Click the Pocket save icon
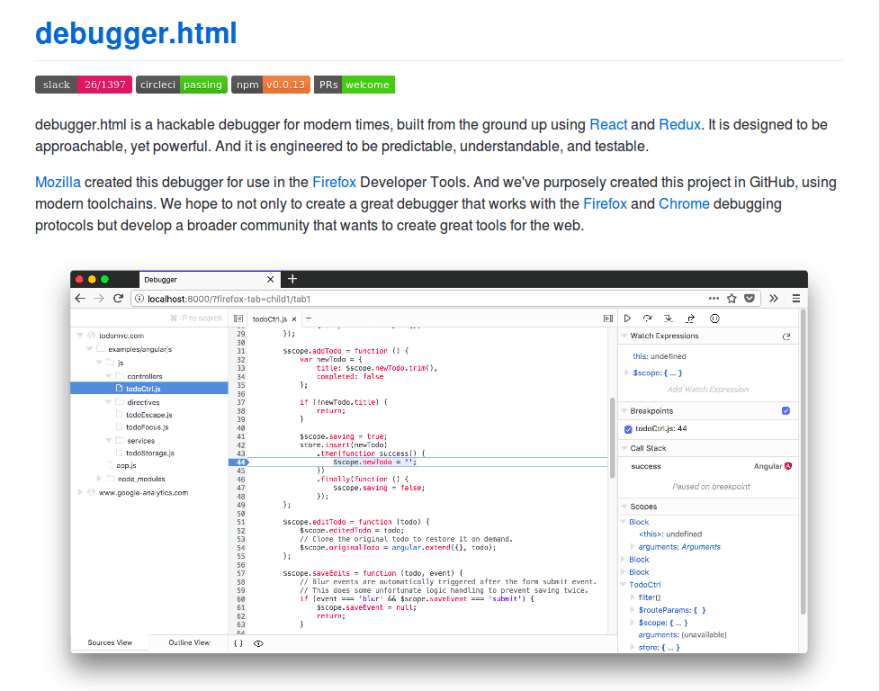Screen dimensions: 880x691 pos(749,299)
